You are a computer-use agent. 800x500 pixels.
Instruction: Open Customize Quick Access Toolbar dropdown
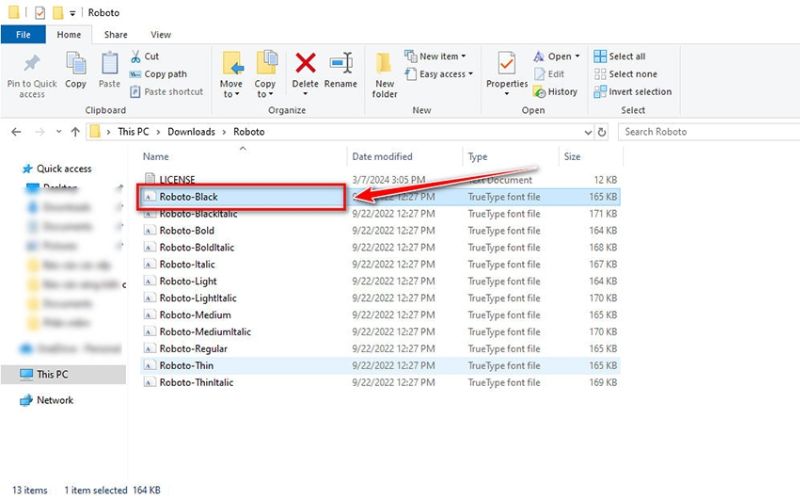pyautogui.click(x=72, y=13)
